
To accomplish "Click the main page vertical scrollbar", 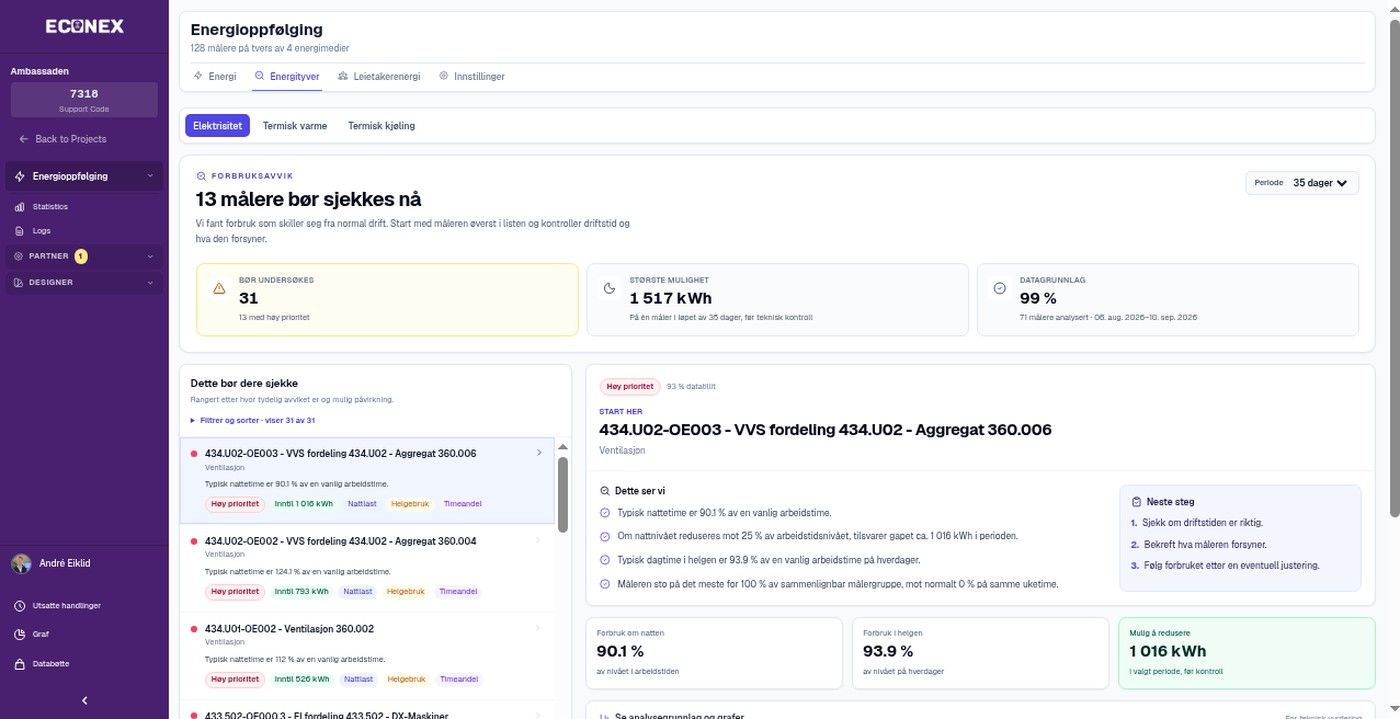I will click(x=1393, y=268).
